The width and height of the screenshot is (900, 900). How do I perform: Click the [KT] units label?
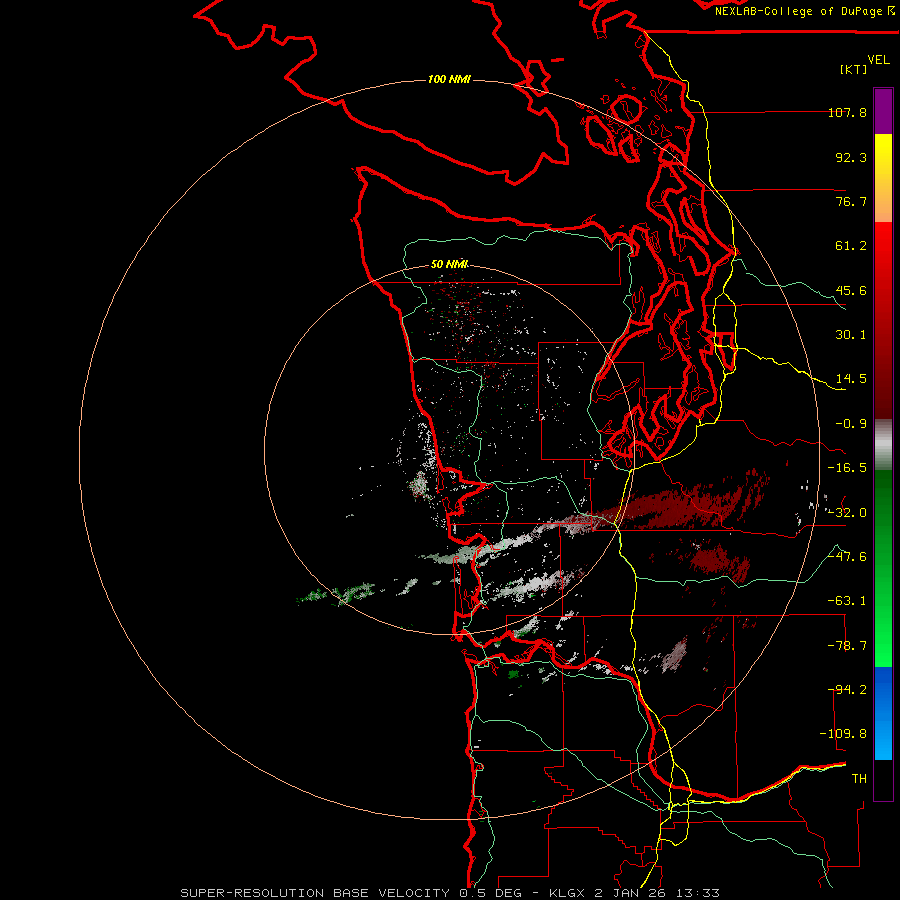pyautogui.click(x=854, y=69)
